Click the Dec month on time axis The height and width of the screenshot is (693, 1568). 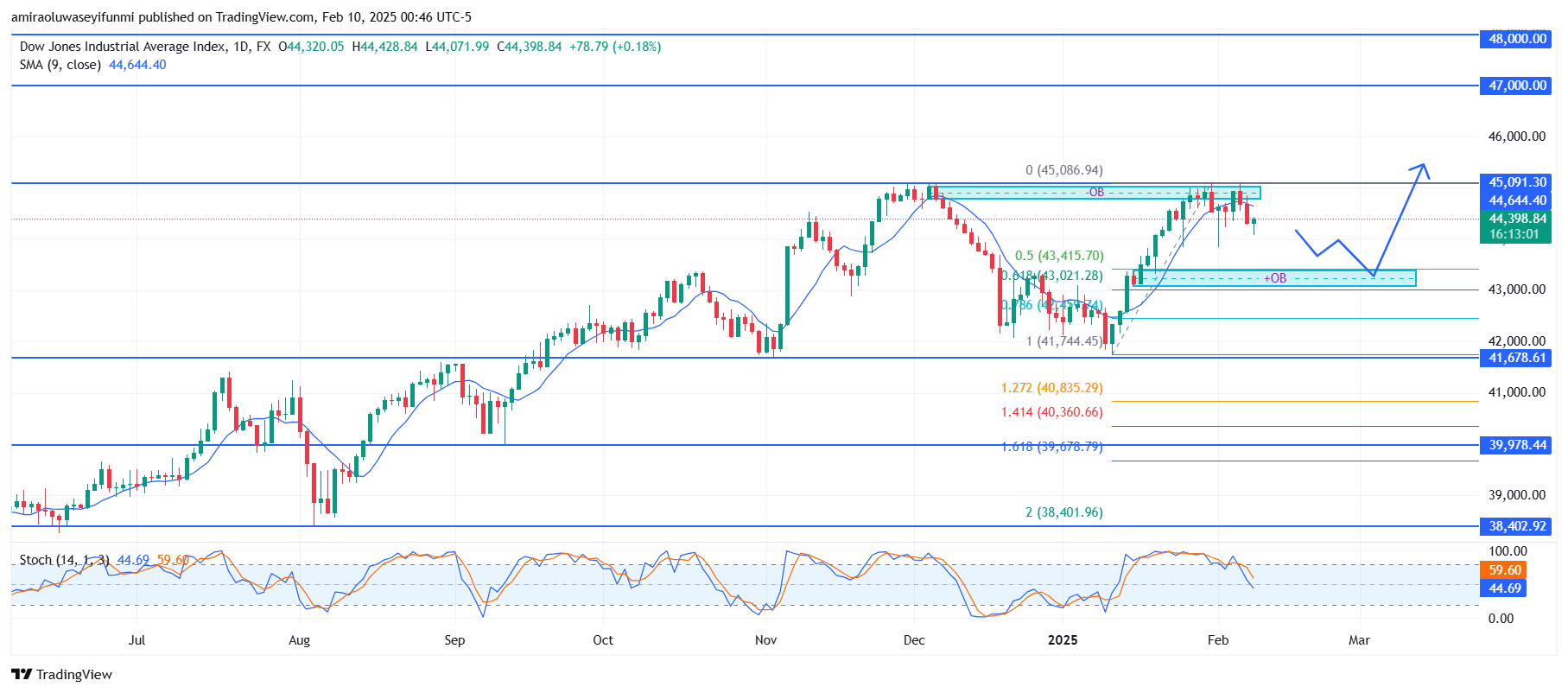tap(914, 640)
